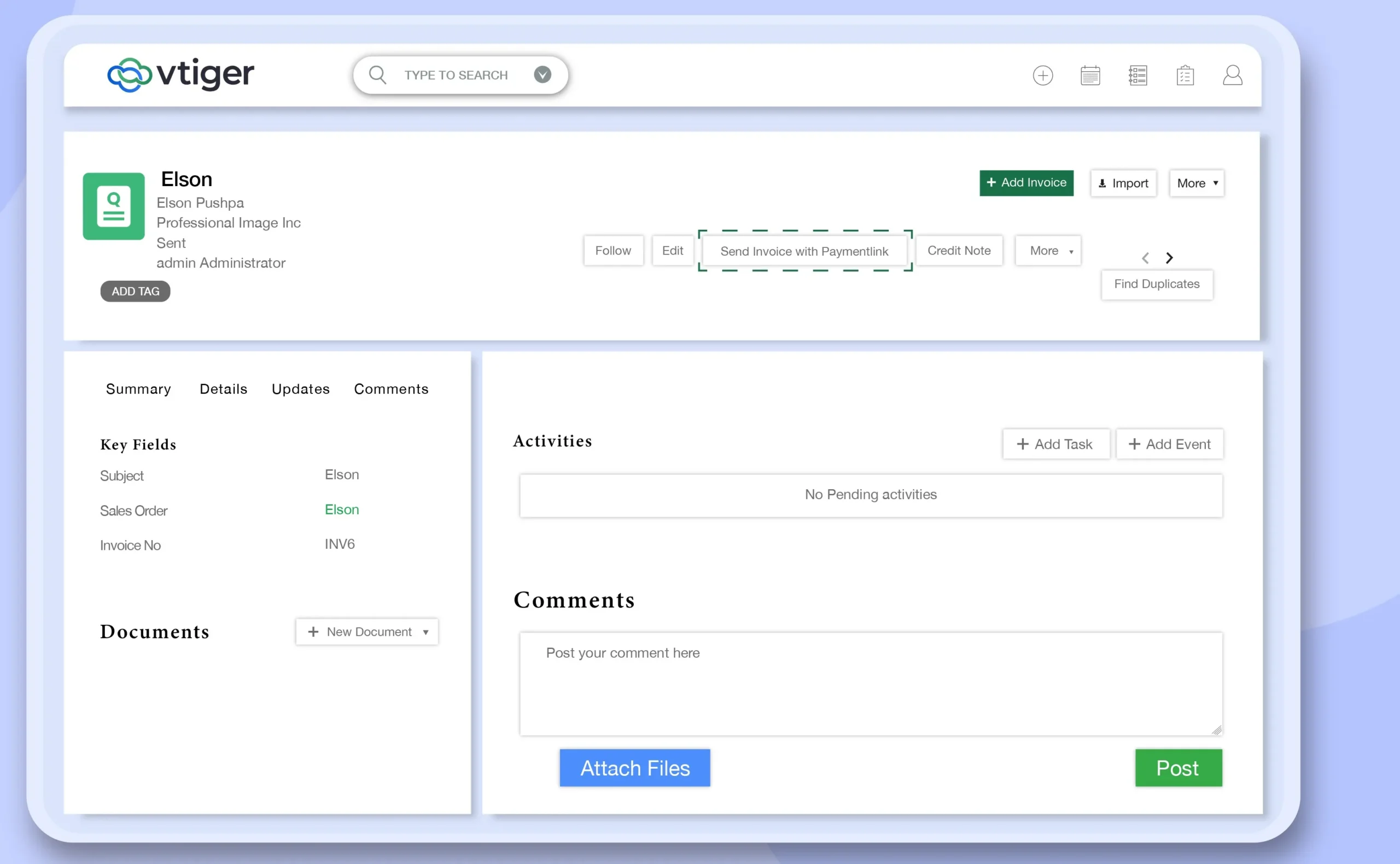Click the comment text area
This screenshot has height=864, width=1400.
tap(870, 683)
